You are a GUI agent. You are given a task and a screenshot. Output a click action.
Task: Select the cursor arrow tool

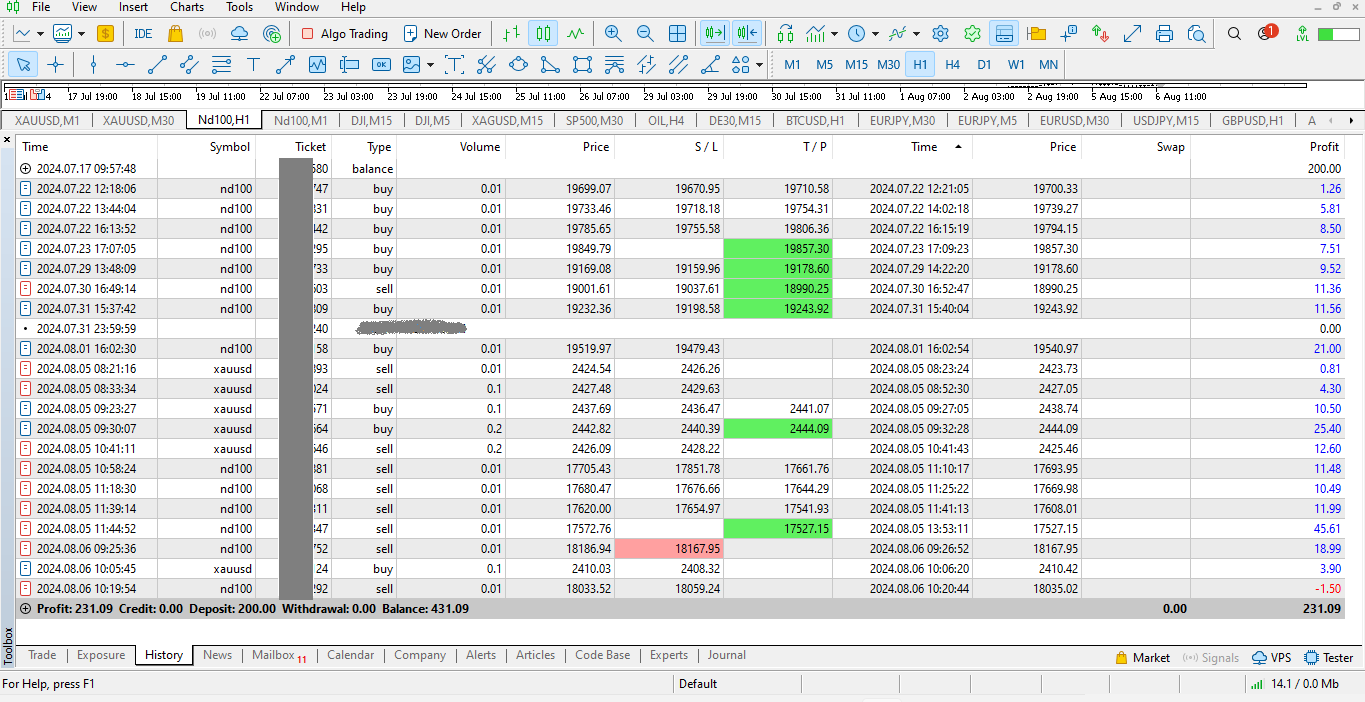pyautogui.click(x=23, y=65)
